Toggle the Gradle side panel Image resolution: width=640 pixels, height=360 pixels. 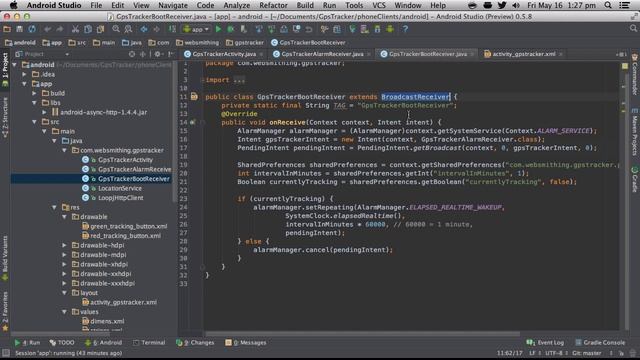click(x=635, y=179)
